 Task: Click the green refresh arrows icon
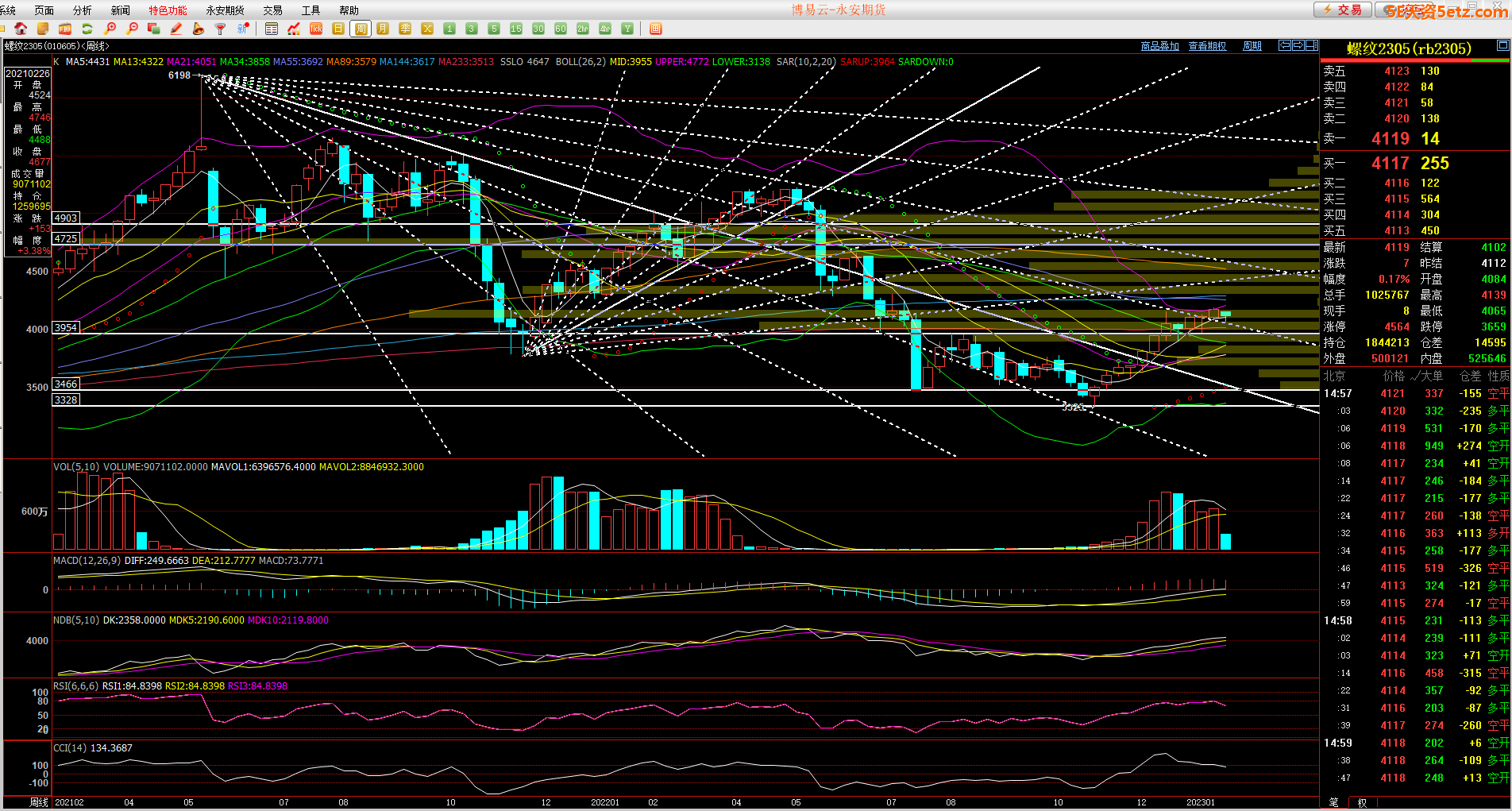87,29
